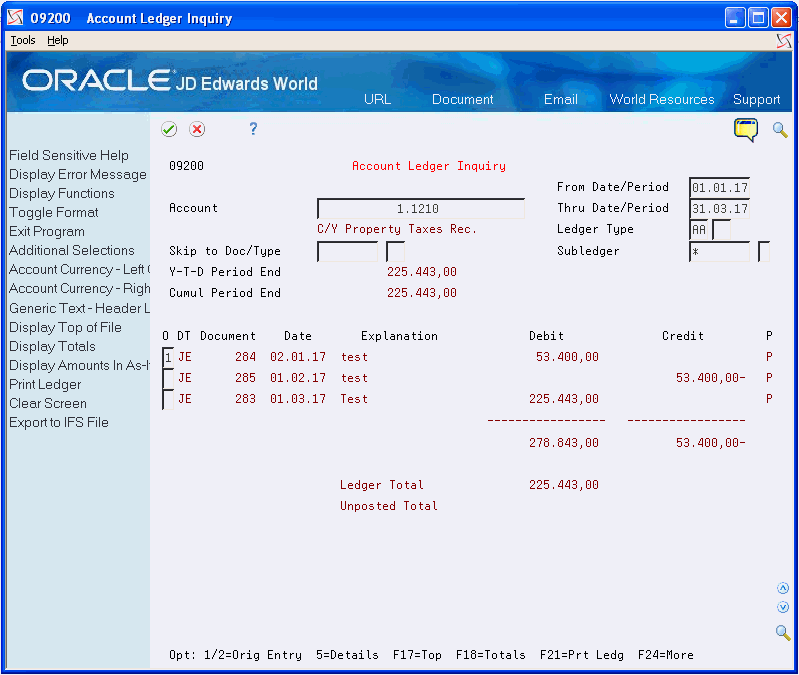799x675 pixels.
Task: Open the URL link in banner
Action: point(378,99)
